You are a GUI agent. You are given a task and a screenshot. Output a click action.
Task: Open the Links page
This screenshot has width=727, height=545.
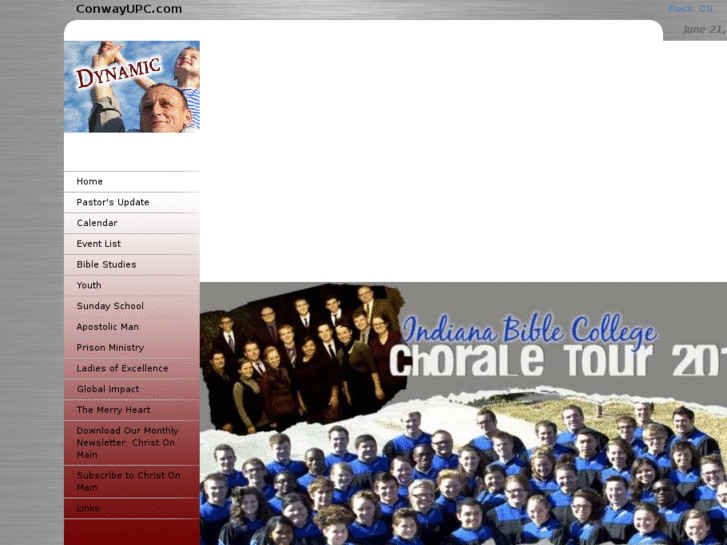(132, 508)
